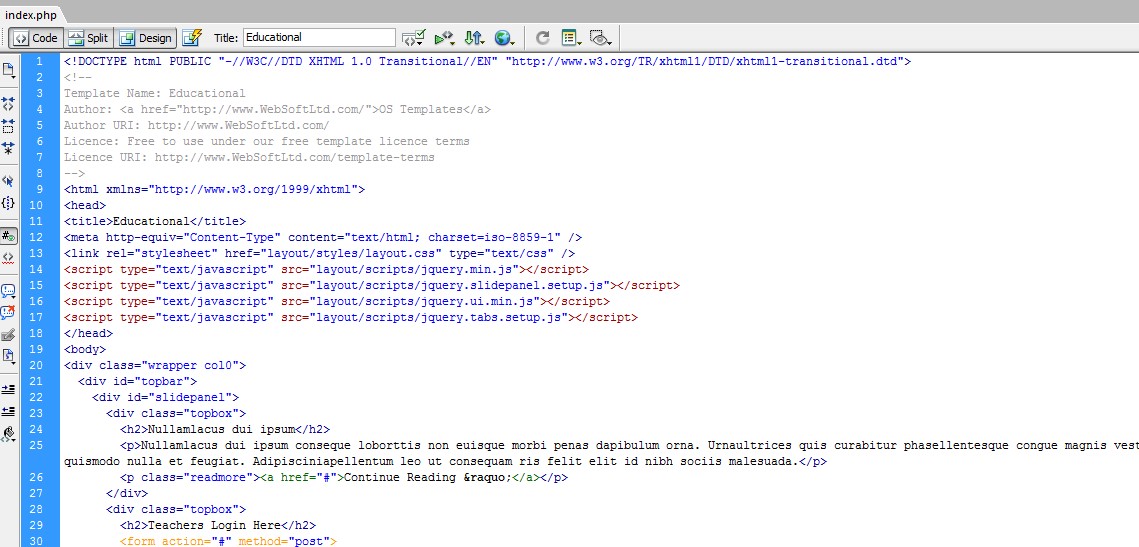
Task: Click the <head> opening tag
Action: click(x=84, y=205)
